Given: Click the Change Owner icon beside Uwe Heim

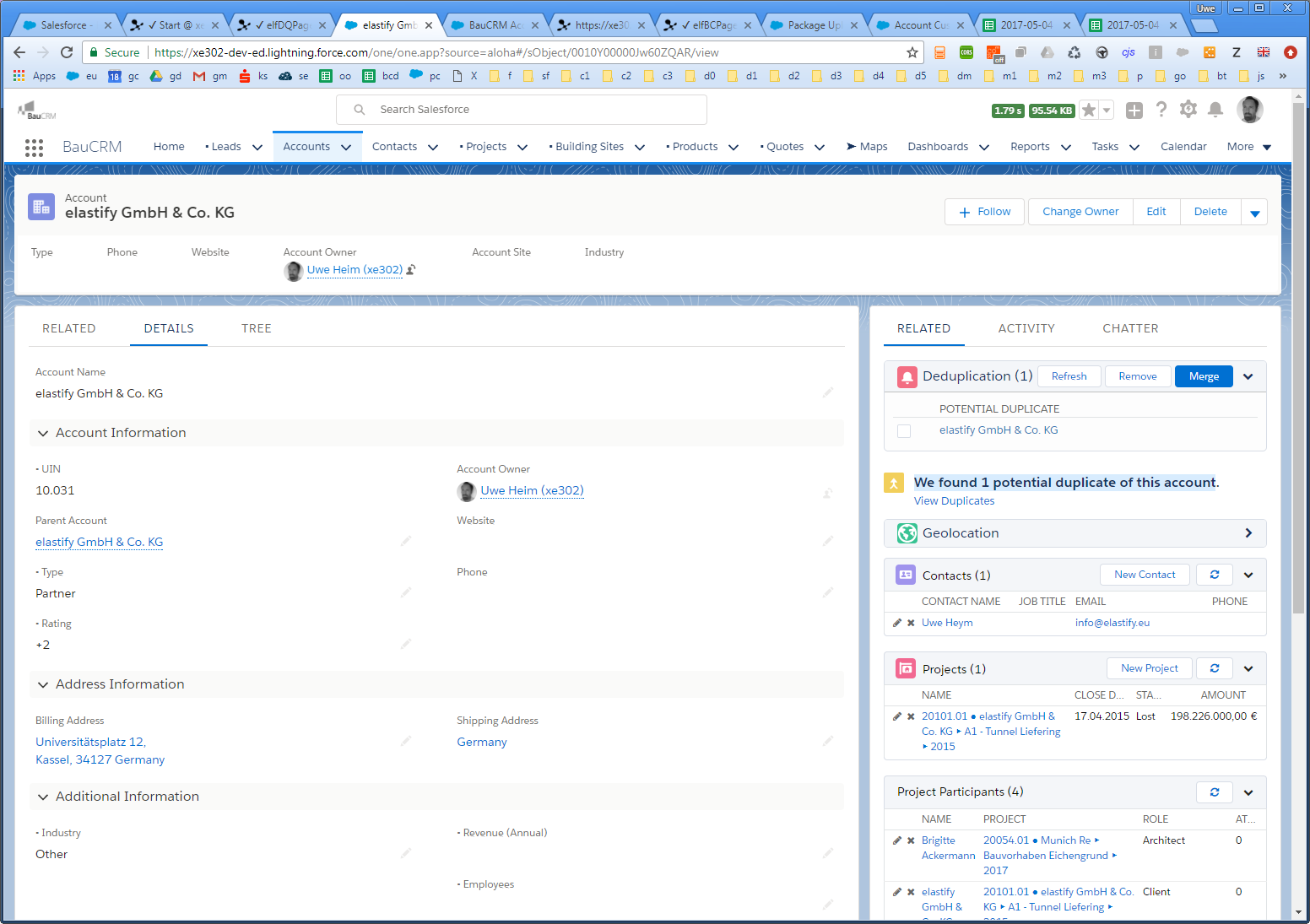Looking at the screenshot, I should coord(411,270).
